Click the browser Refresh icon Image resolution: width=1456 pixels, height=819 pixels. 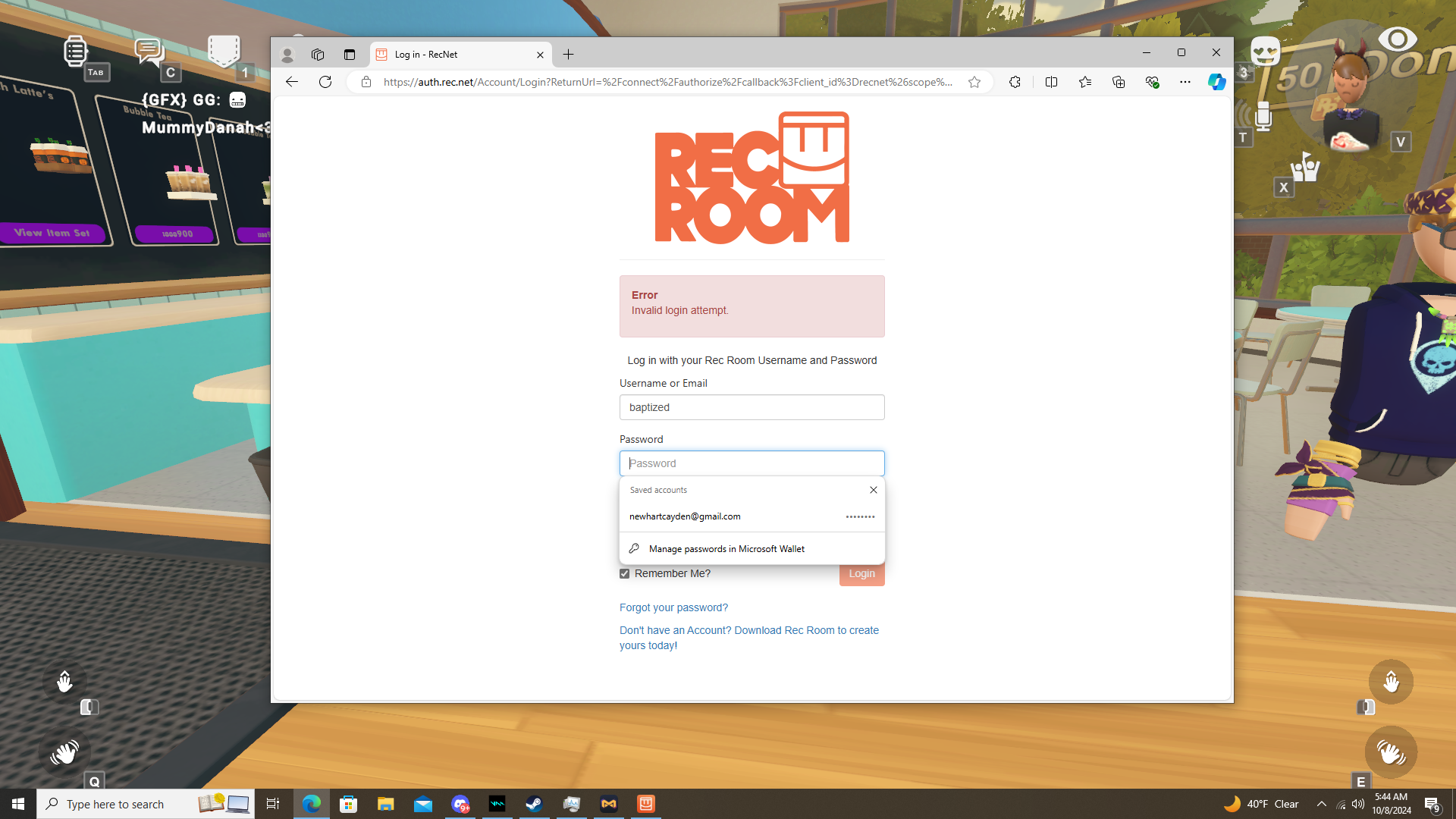coord(325,82)
